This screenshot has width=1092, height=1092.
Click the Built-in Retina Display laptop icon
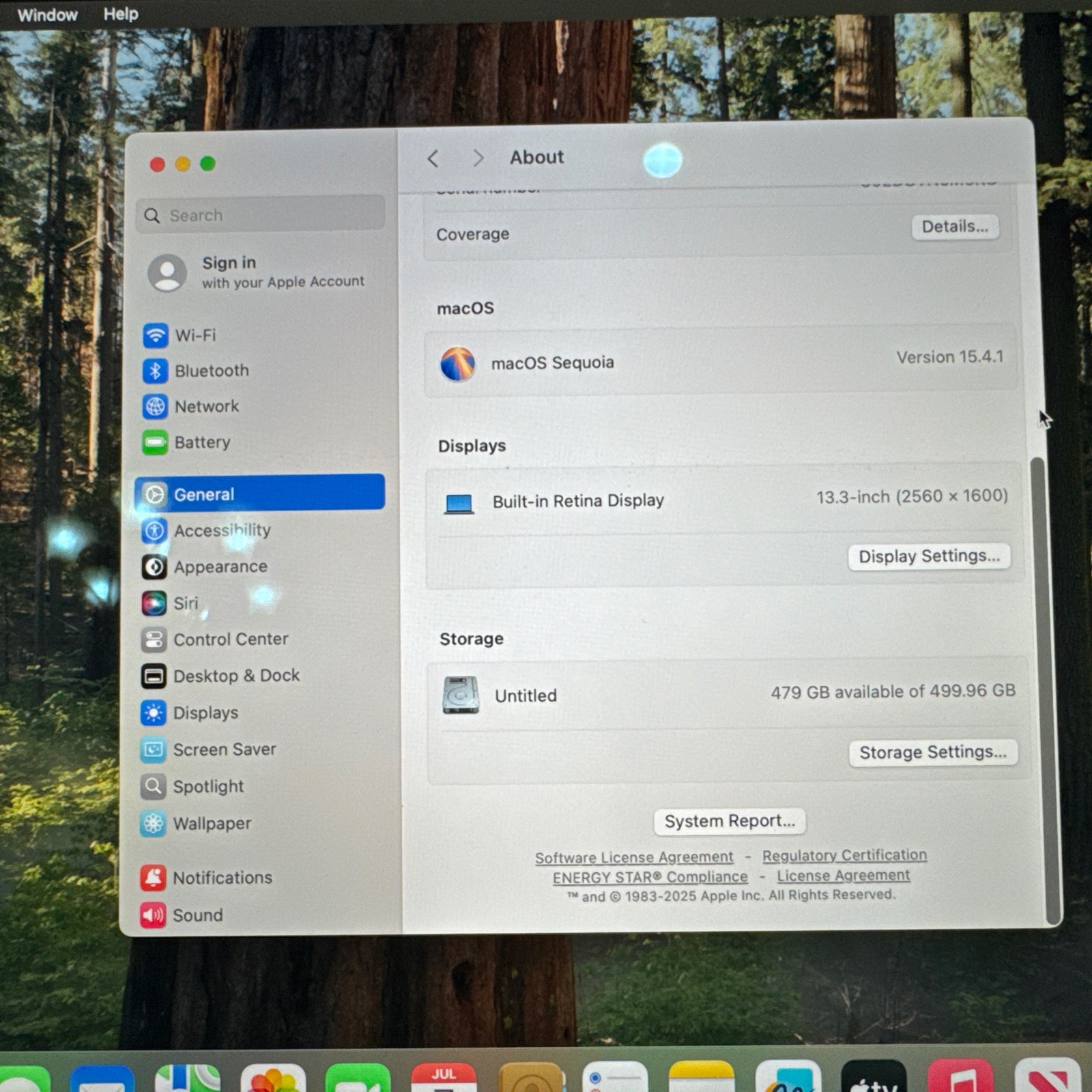click(x=459, y=504)
